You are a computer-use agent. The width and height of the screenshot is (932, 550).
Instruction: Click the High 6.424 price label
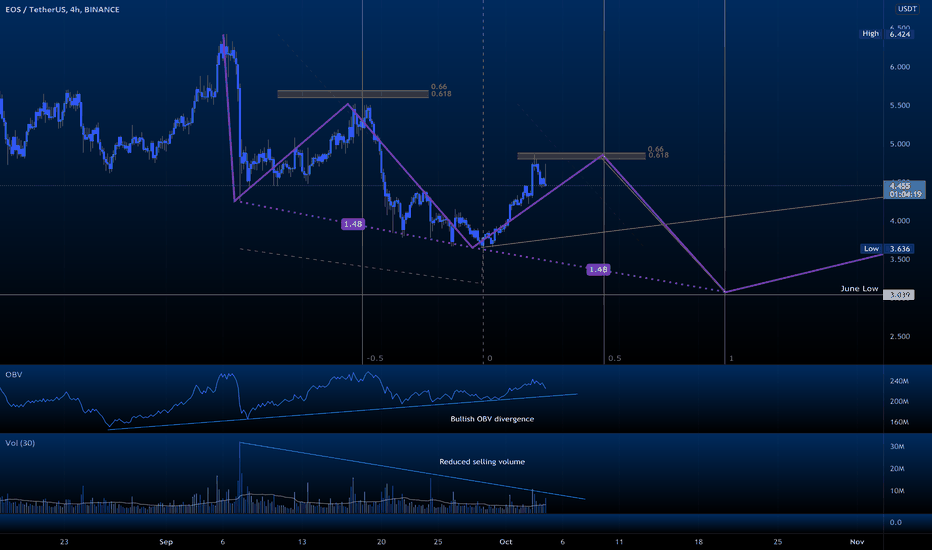point(886,34)
